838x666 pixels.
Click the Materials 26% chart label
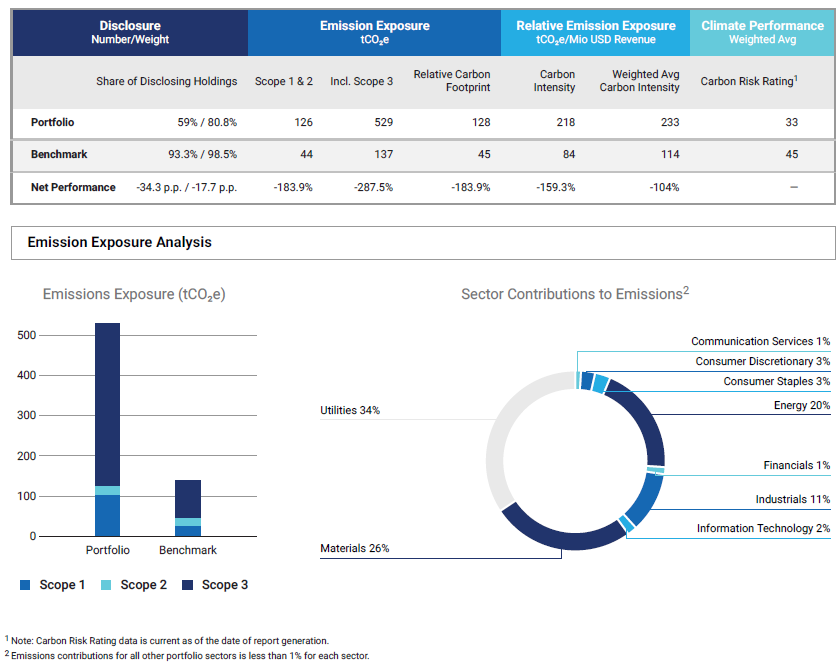[354, 548]
